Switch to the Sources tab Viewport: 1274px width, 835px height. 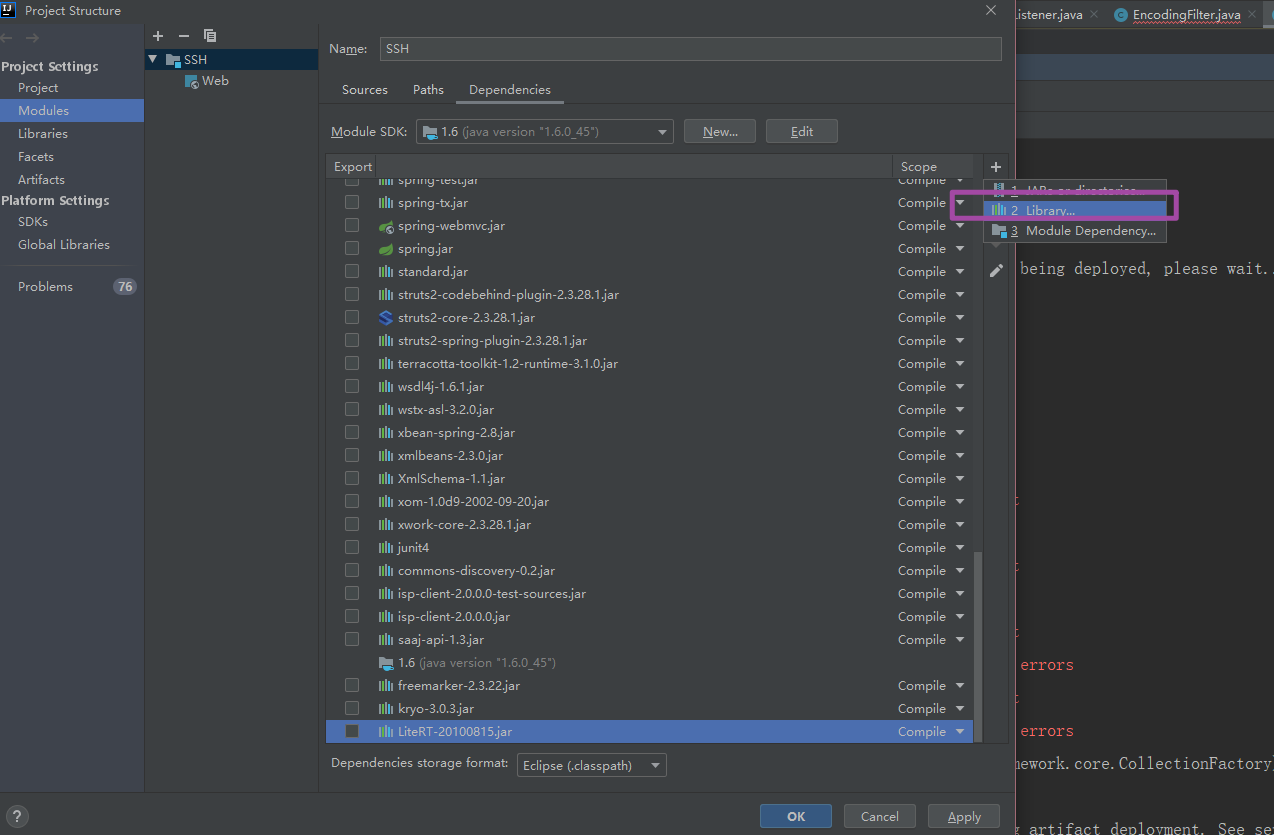click(364, 90)
